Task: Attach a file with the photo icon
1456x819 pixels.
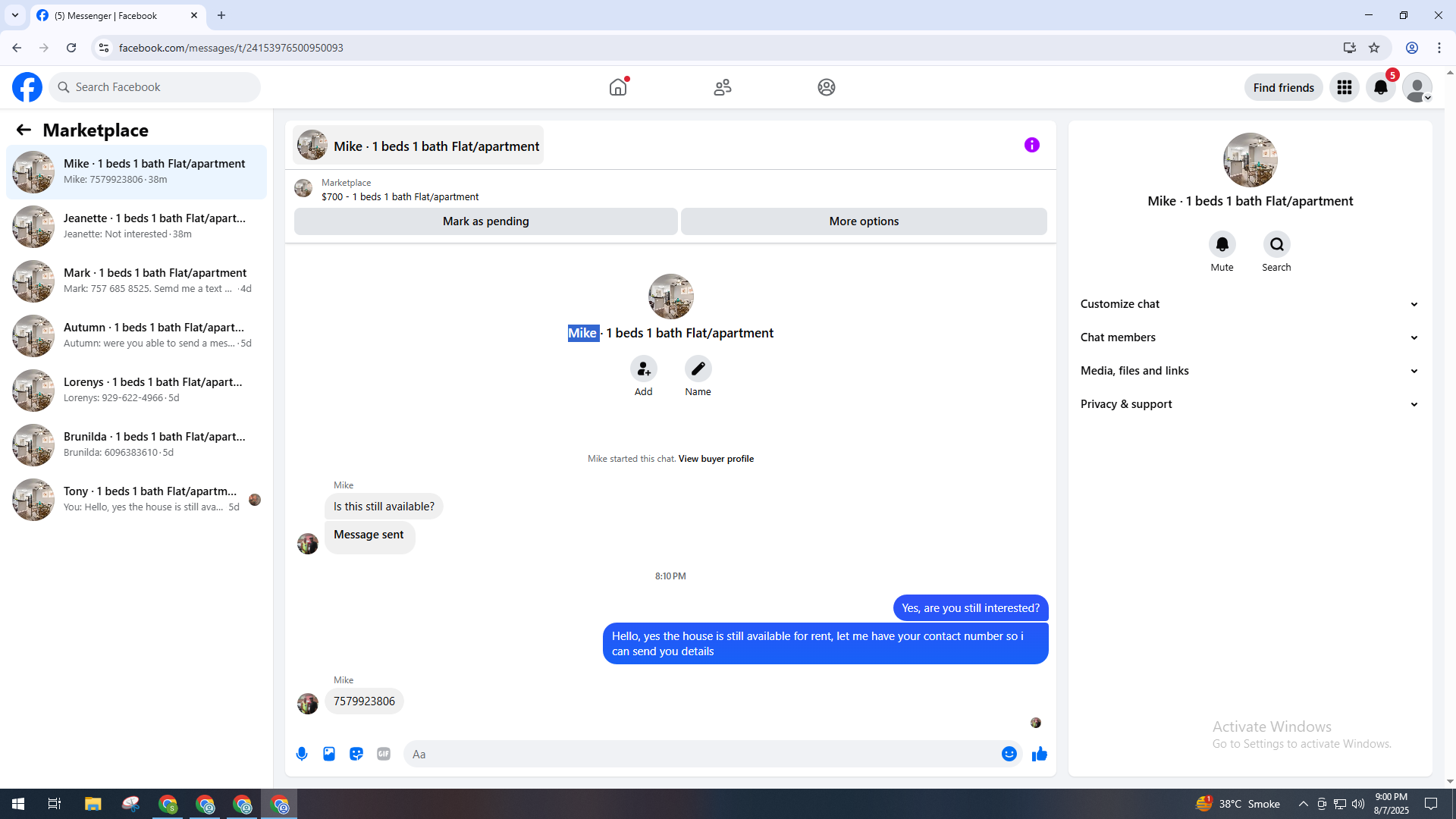Action: [329, 754]
